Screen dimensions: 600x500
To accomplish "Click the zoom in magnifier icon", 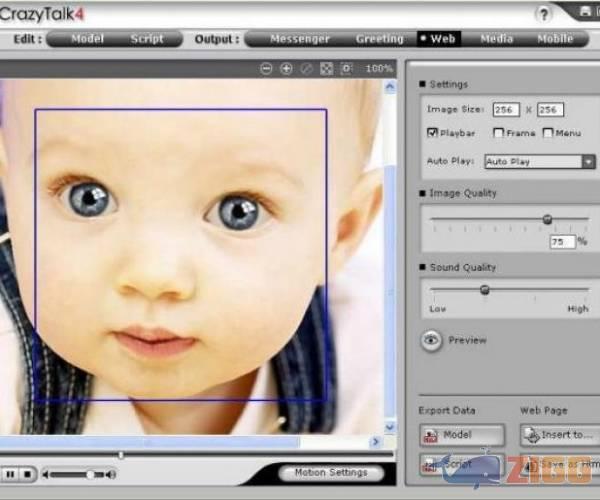I will pos(286,69).
